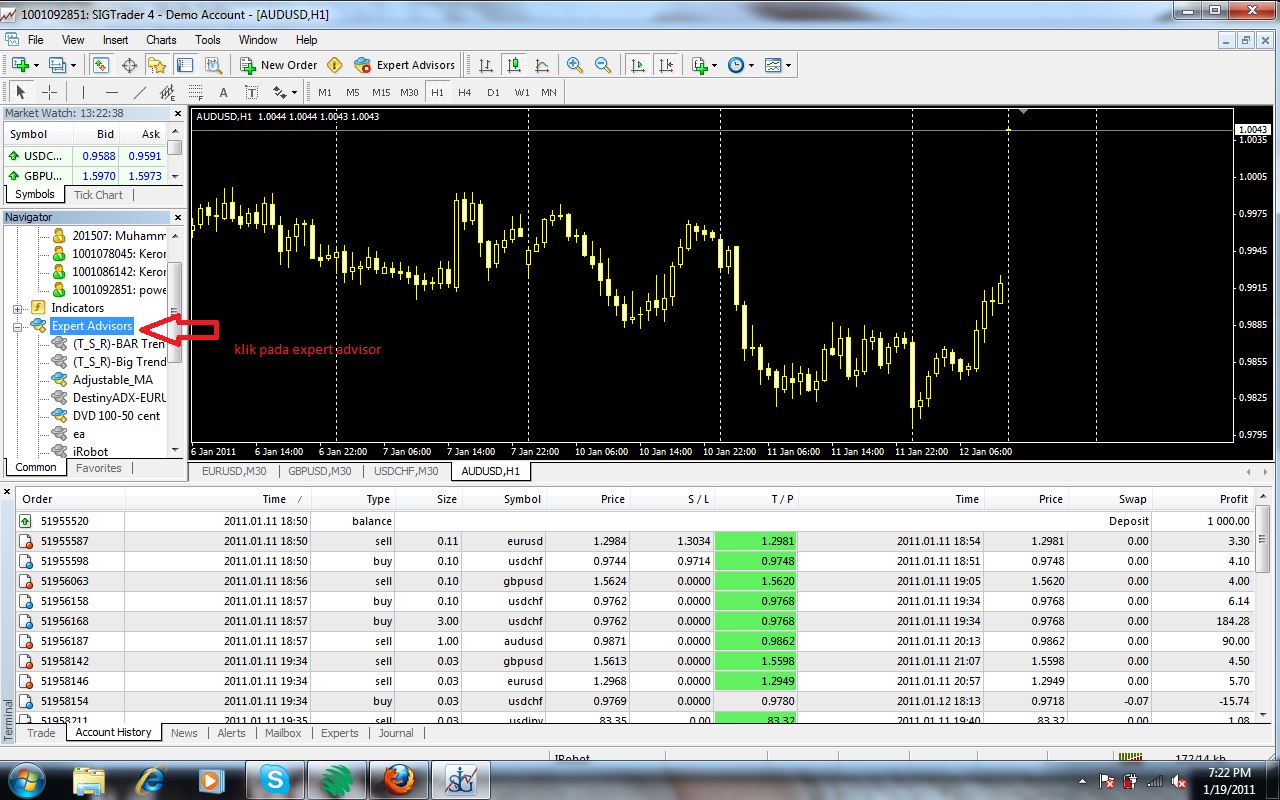Expand the Indicators tree node

tap(17, 308)
